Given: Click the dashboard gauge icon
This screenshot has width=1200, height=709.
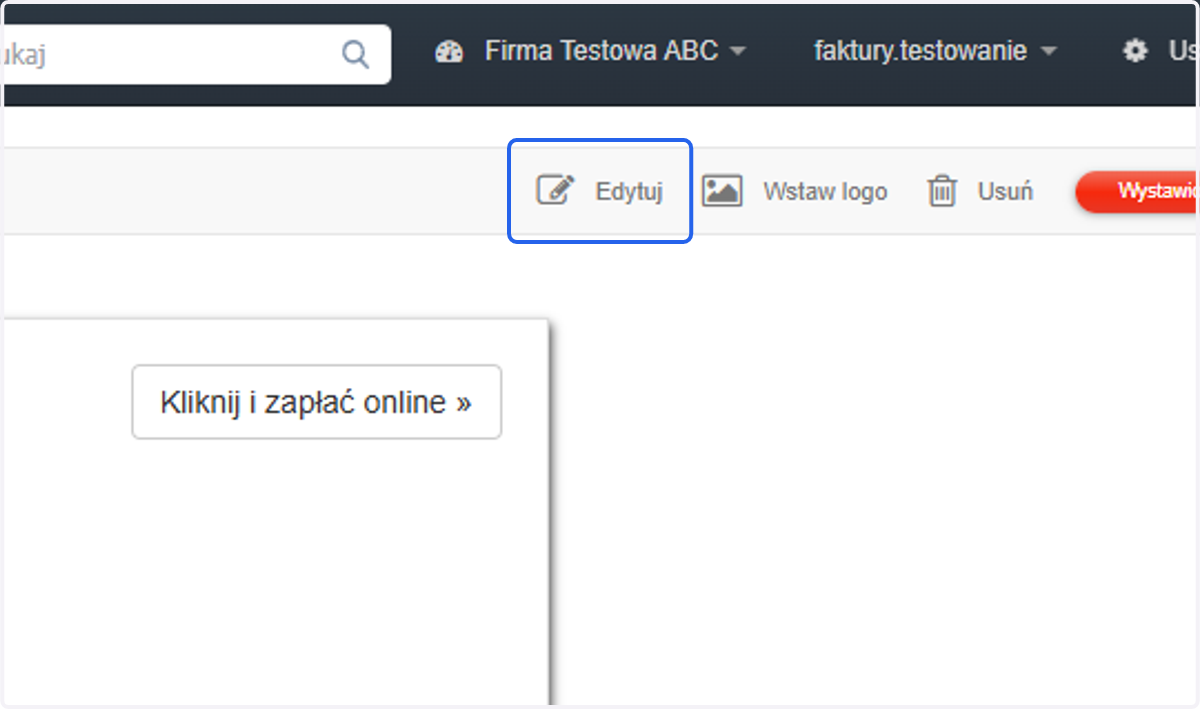Looking at the screenshot, I should click(450, 52).
